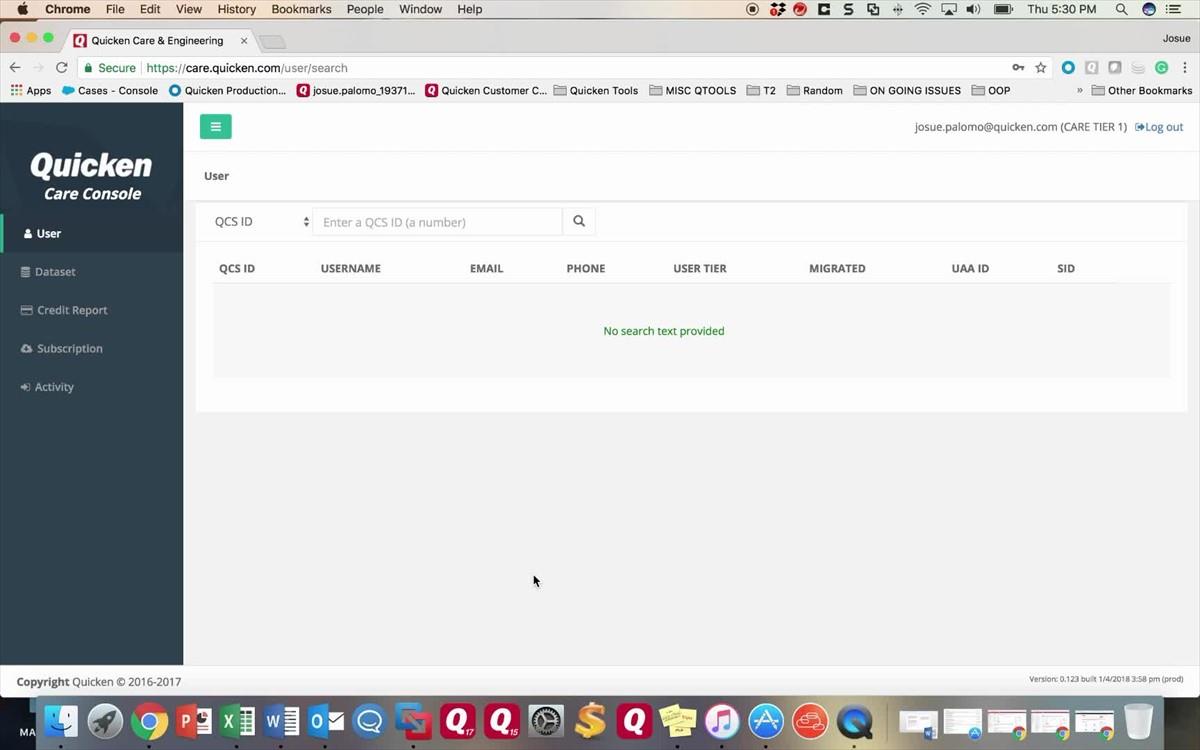The width and height of the screenshot is (1200, 750).
Task: Expand the ON GOING ISSUES bookmark folder
Action: tap(906, 90)
